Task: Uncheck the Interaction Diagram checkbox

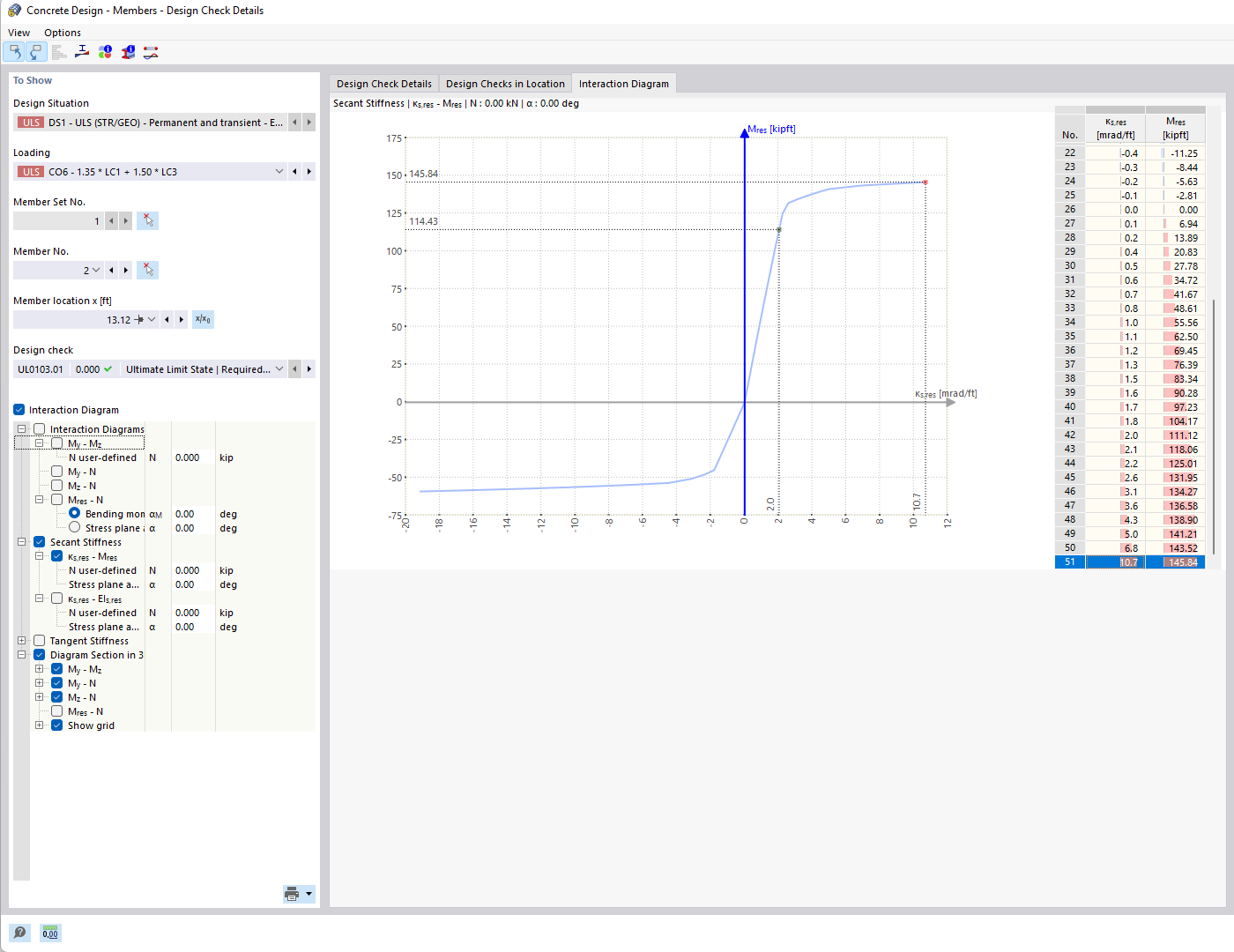Action: point(19,410)
